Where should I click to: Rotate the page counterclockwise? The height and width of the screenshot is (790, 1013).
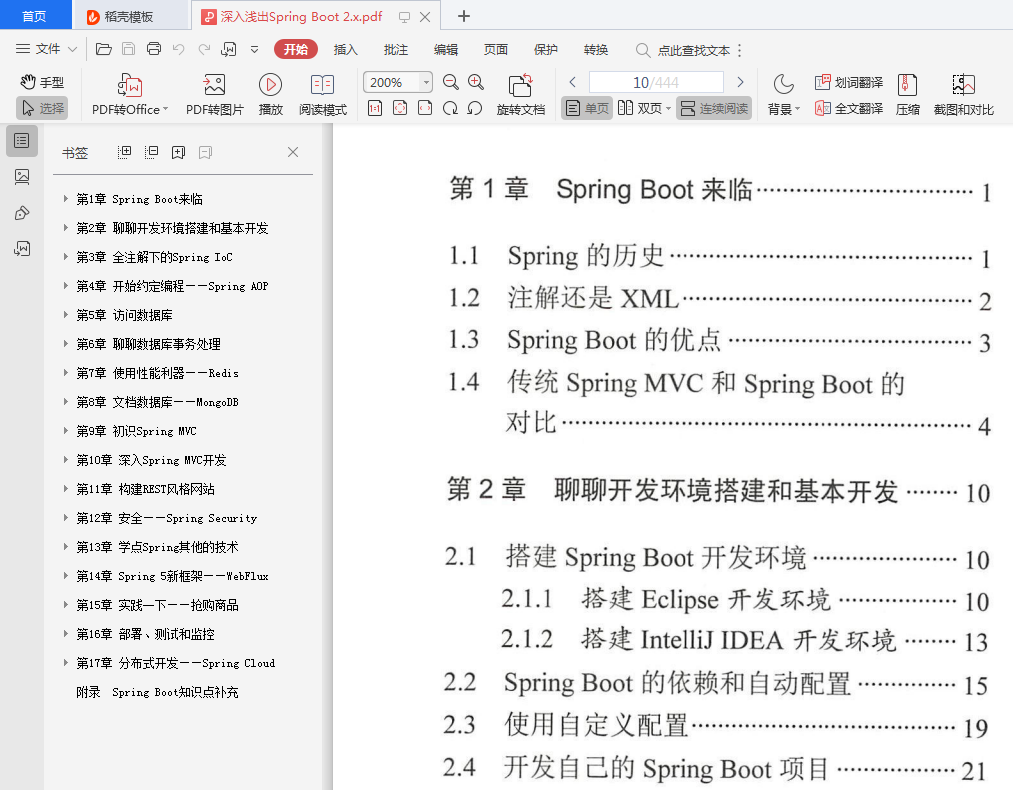(475, 108)
